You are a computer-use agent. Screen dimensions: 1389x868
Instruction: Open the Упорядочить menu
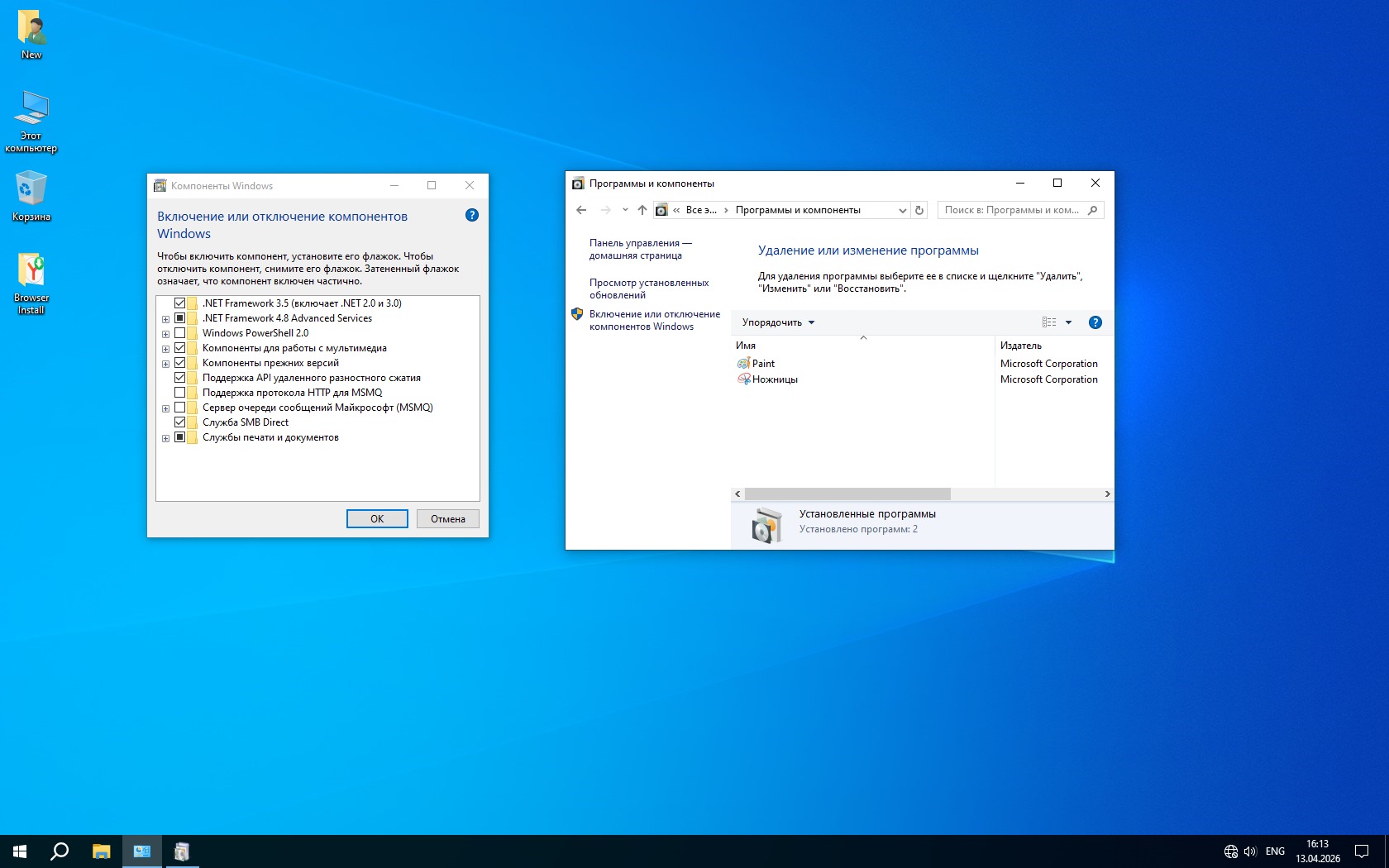click(x=777, y=322)
